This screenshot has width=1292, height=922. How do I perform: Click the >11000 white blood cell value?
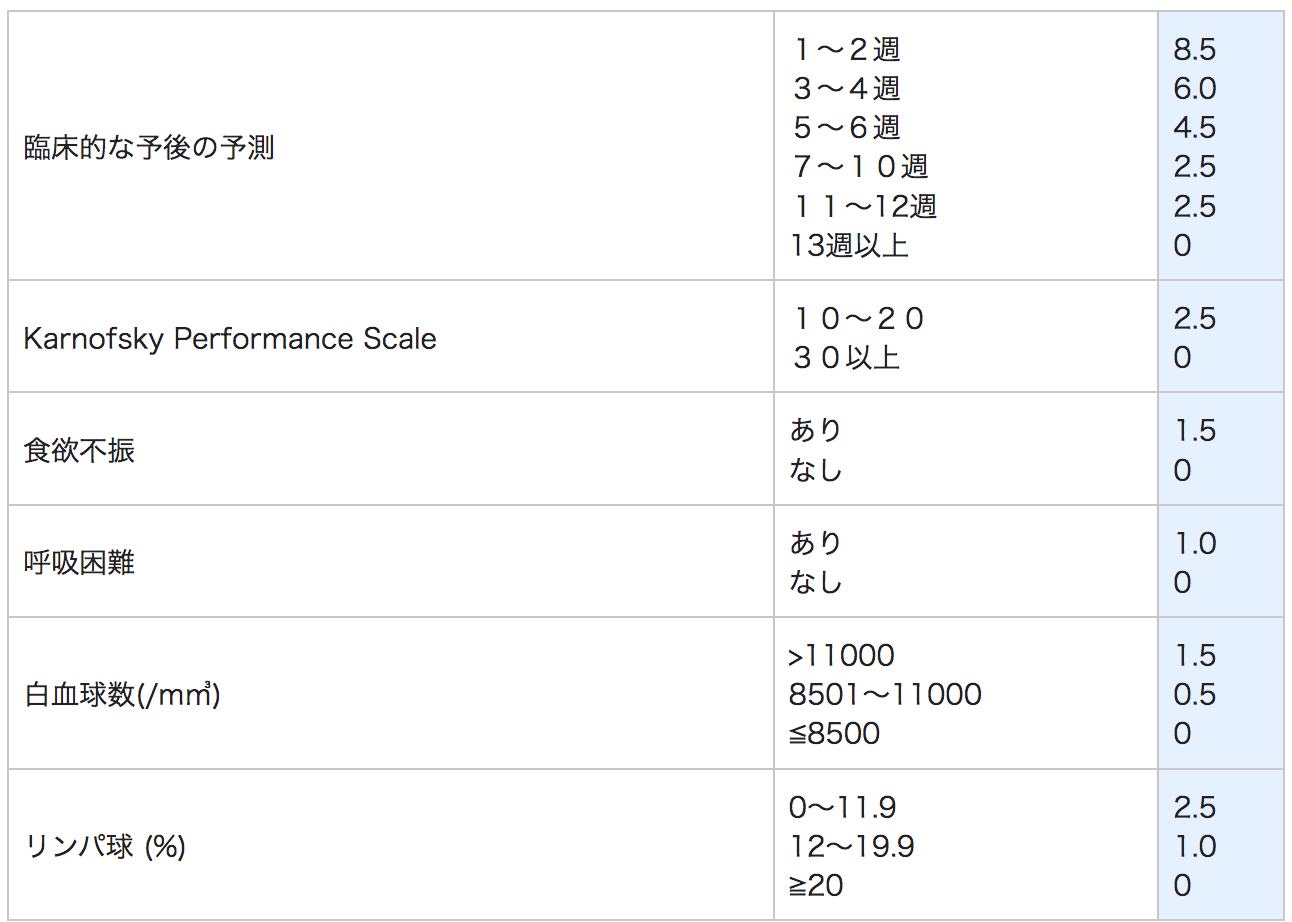pyautogui.click(x=841, y=656)
